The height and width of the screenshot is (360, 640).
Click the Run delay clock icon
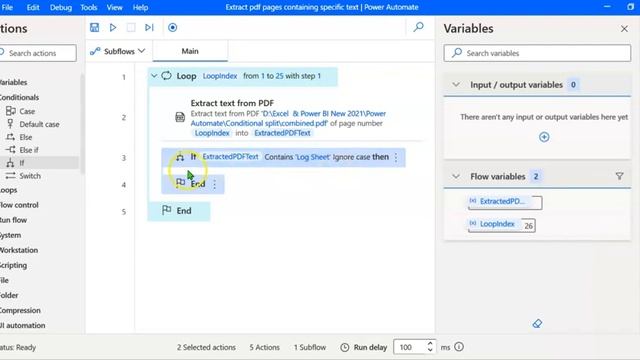345,347
